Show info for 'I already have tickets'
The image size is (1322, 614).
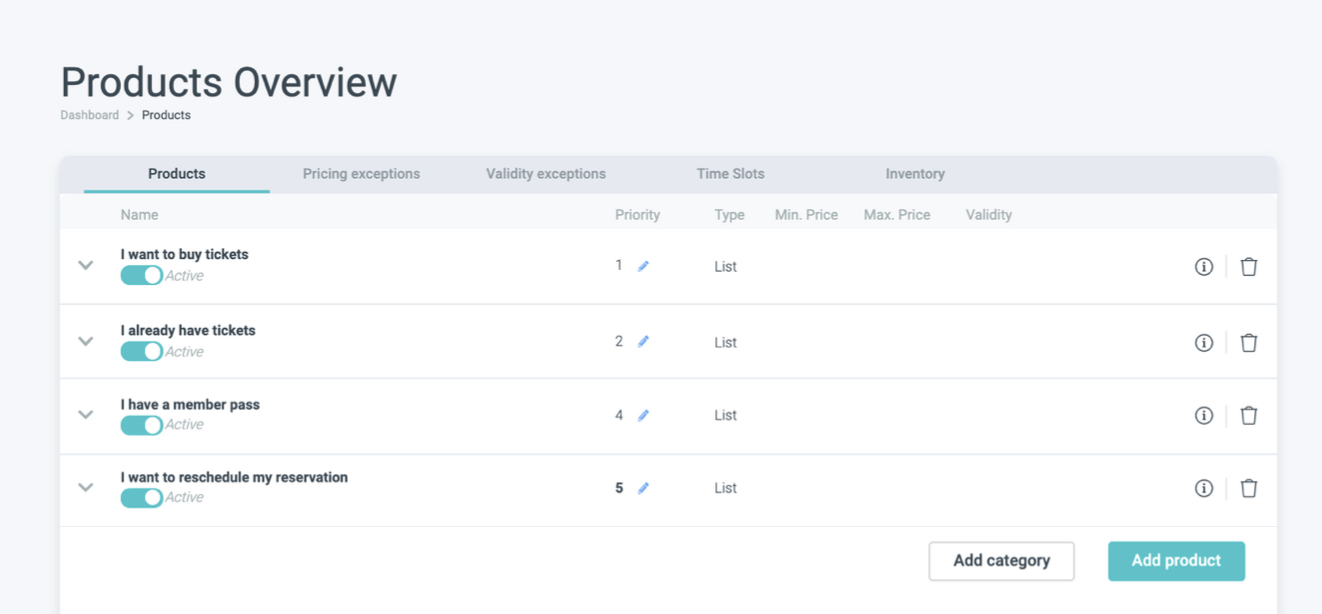1204,343
